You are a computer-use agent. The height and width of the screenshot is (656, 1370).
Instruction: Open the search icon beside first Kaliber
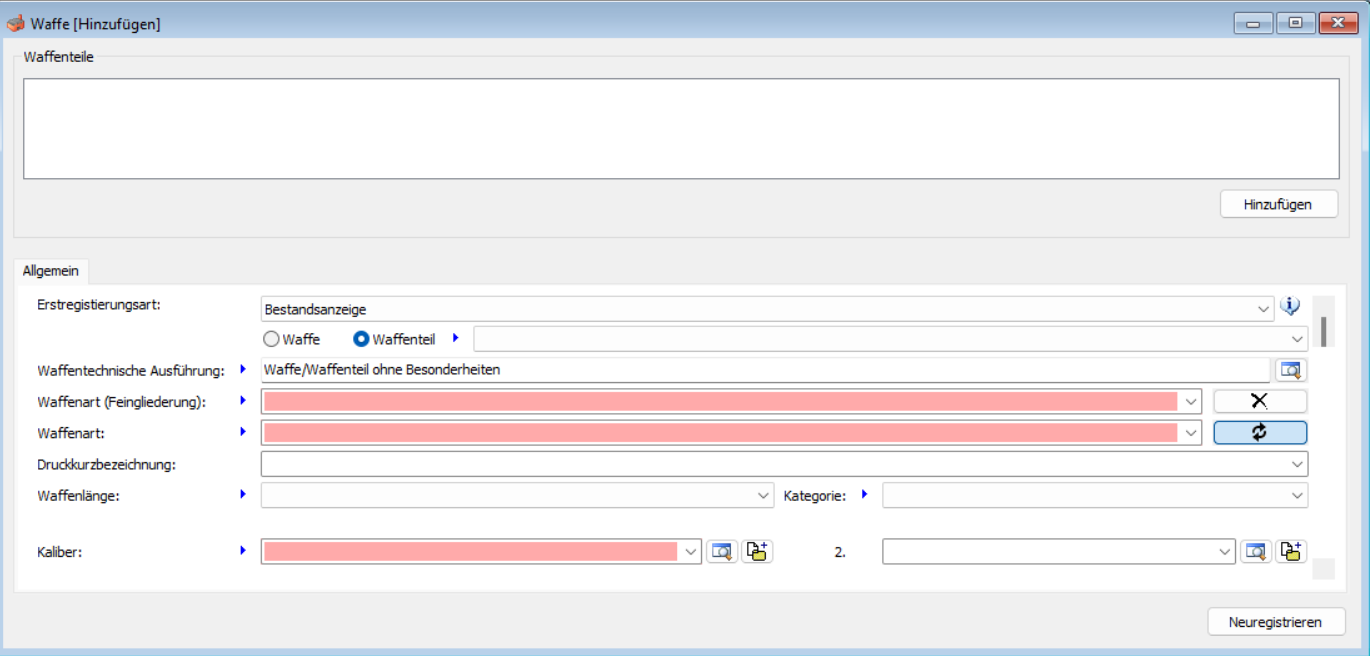(x=721, y=551)
